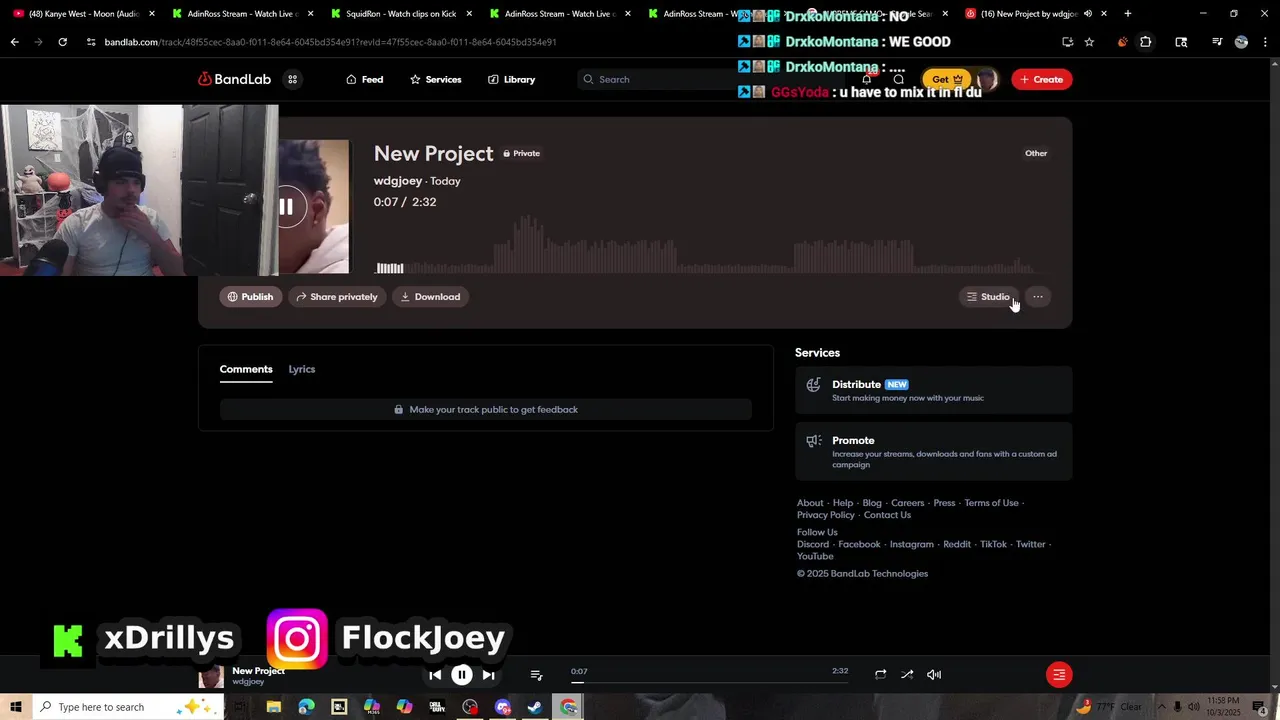
Task: Open Library in the top navigation
Action: pos(512,79)
